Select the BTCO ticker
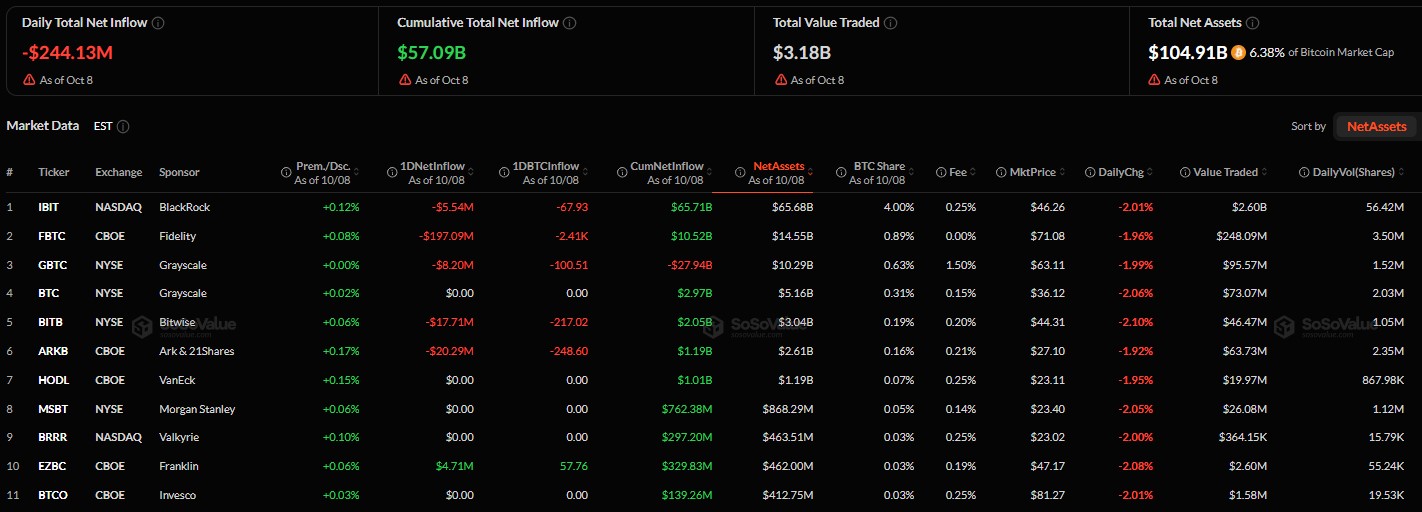Viewport: 1422px width, 512px height. pos(52,495)
